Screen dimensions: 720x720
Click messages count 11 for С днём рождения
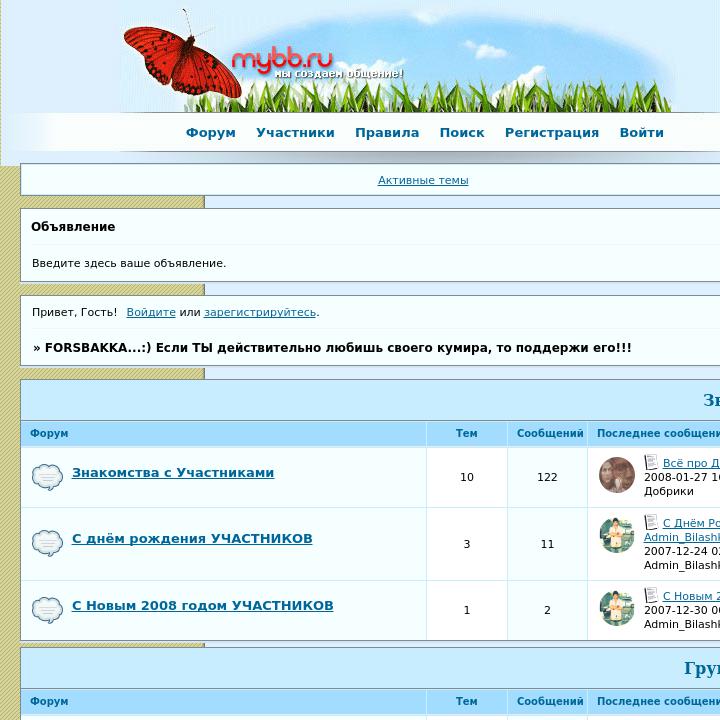(547, 544)
